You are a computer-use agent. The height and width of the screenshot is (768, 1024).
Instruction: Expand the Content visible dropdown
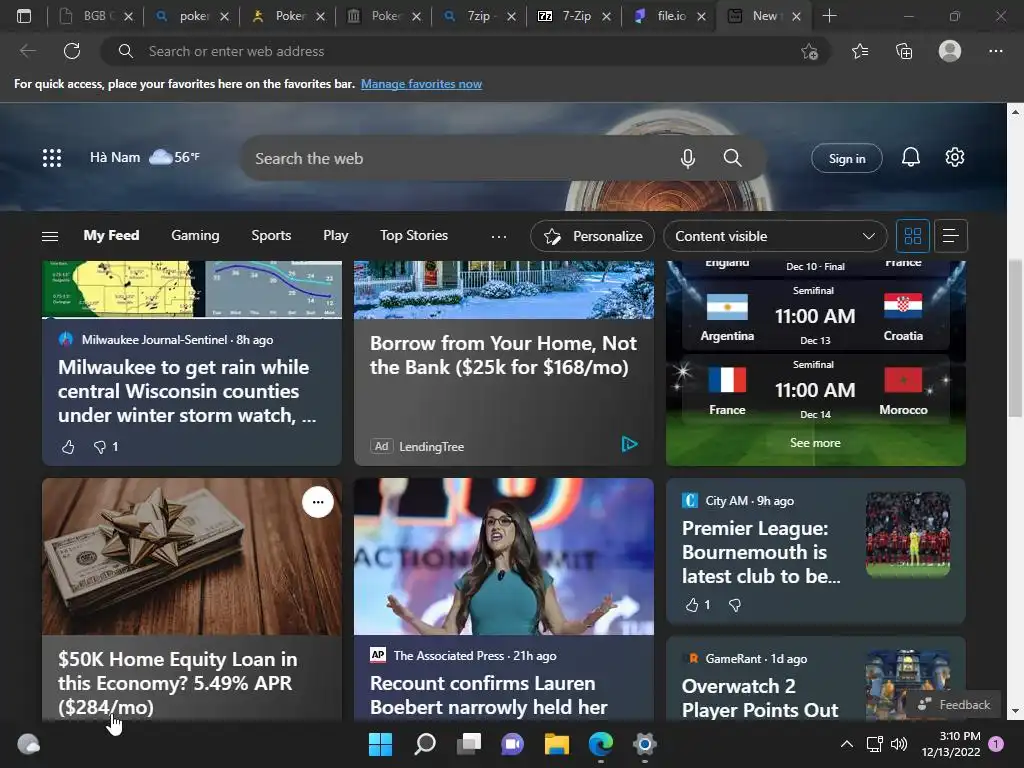tap(775, 236)
